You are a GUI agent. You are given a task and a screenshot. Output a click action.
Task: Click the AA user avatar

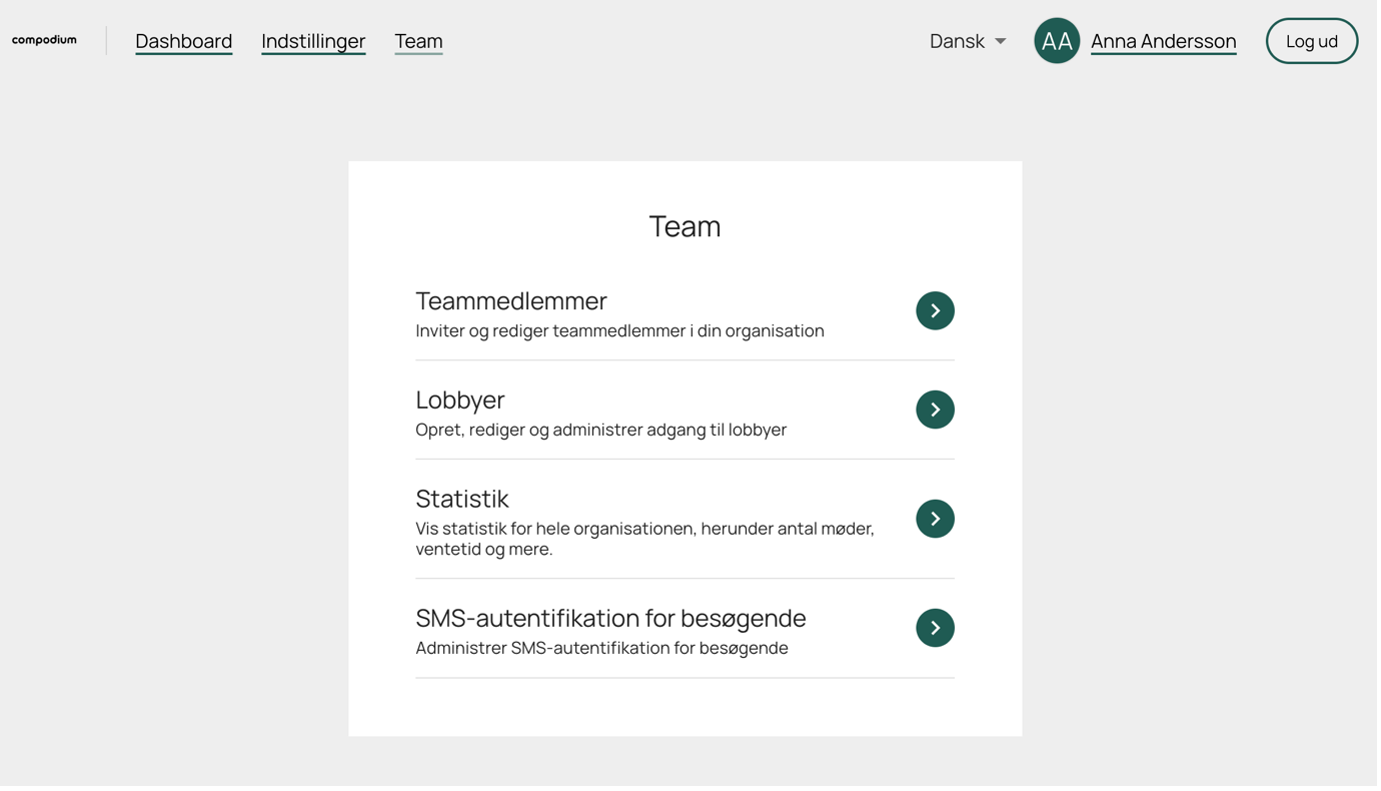tap(1059, 41)
